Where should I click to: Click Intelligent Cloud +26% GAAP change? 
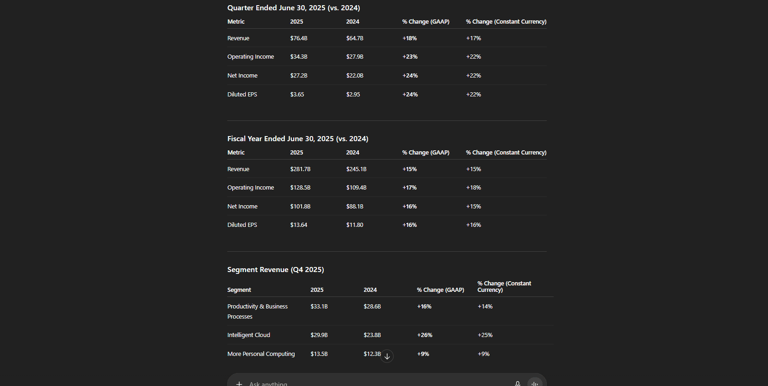click(425, 335)
